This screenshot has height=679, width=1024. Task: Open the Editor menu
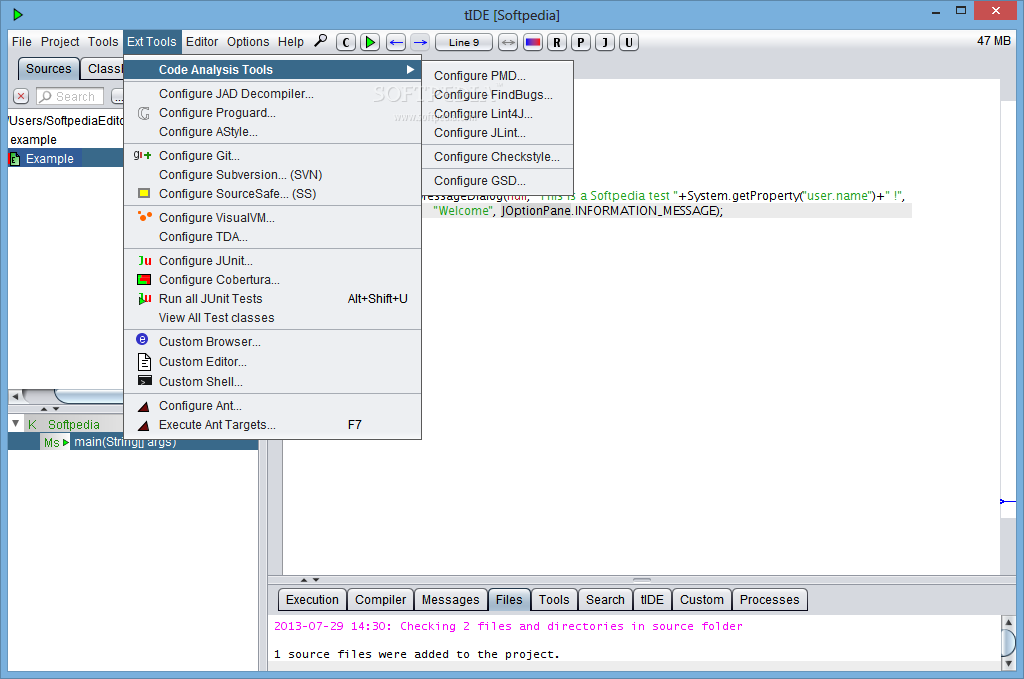click(x=202, y=42)
